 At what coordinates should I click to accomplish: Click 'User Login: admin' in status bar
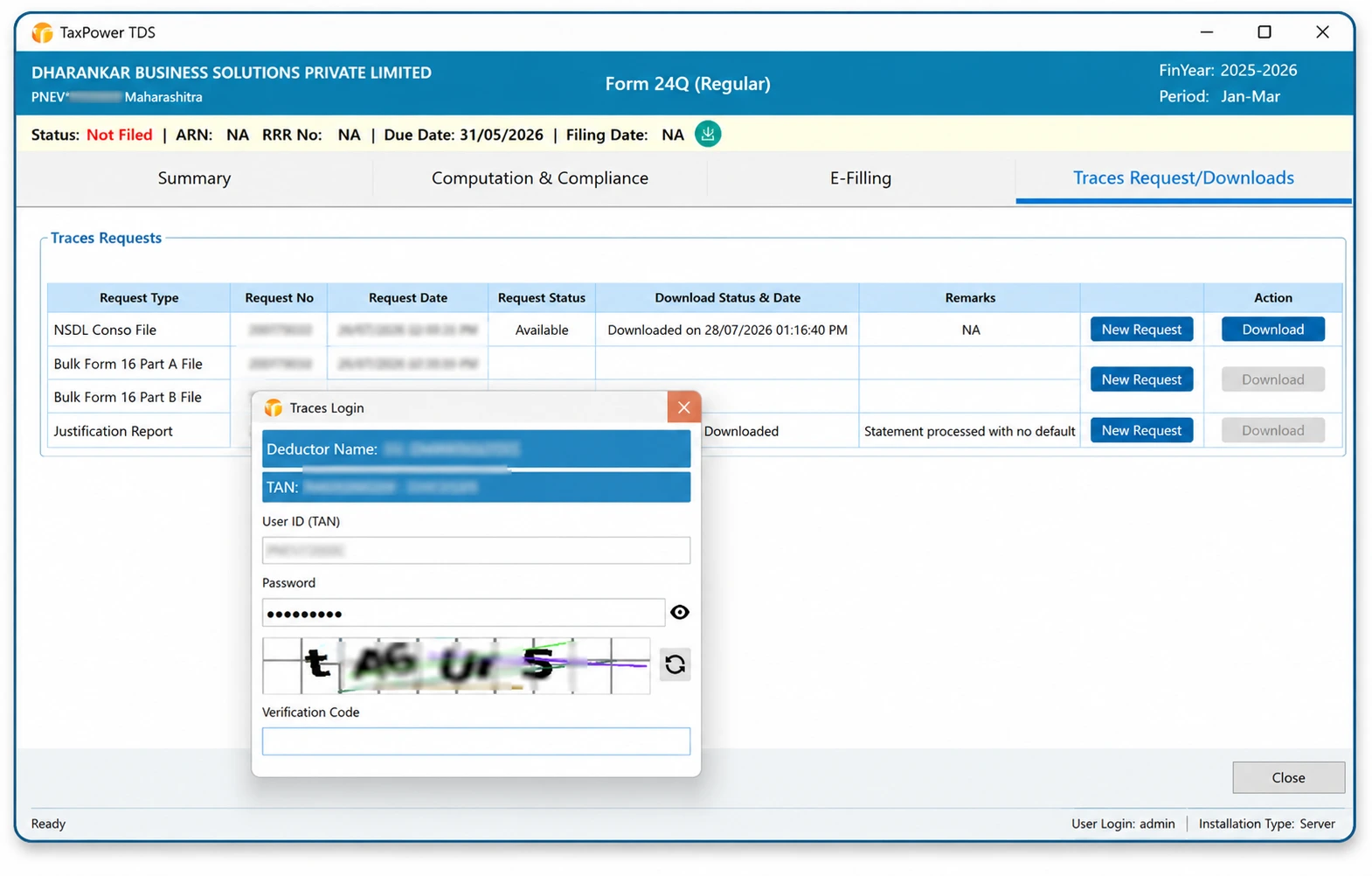click(x=1123, y=824)
